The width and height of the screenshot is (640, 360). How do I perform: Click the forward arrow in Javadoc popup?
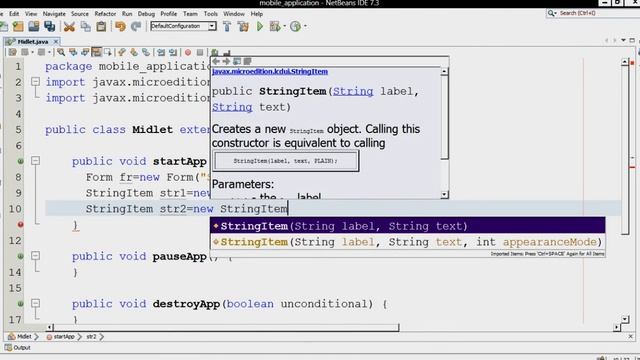pyautogui.click(x=227, y=61)
